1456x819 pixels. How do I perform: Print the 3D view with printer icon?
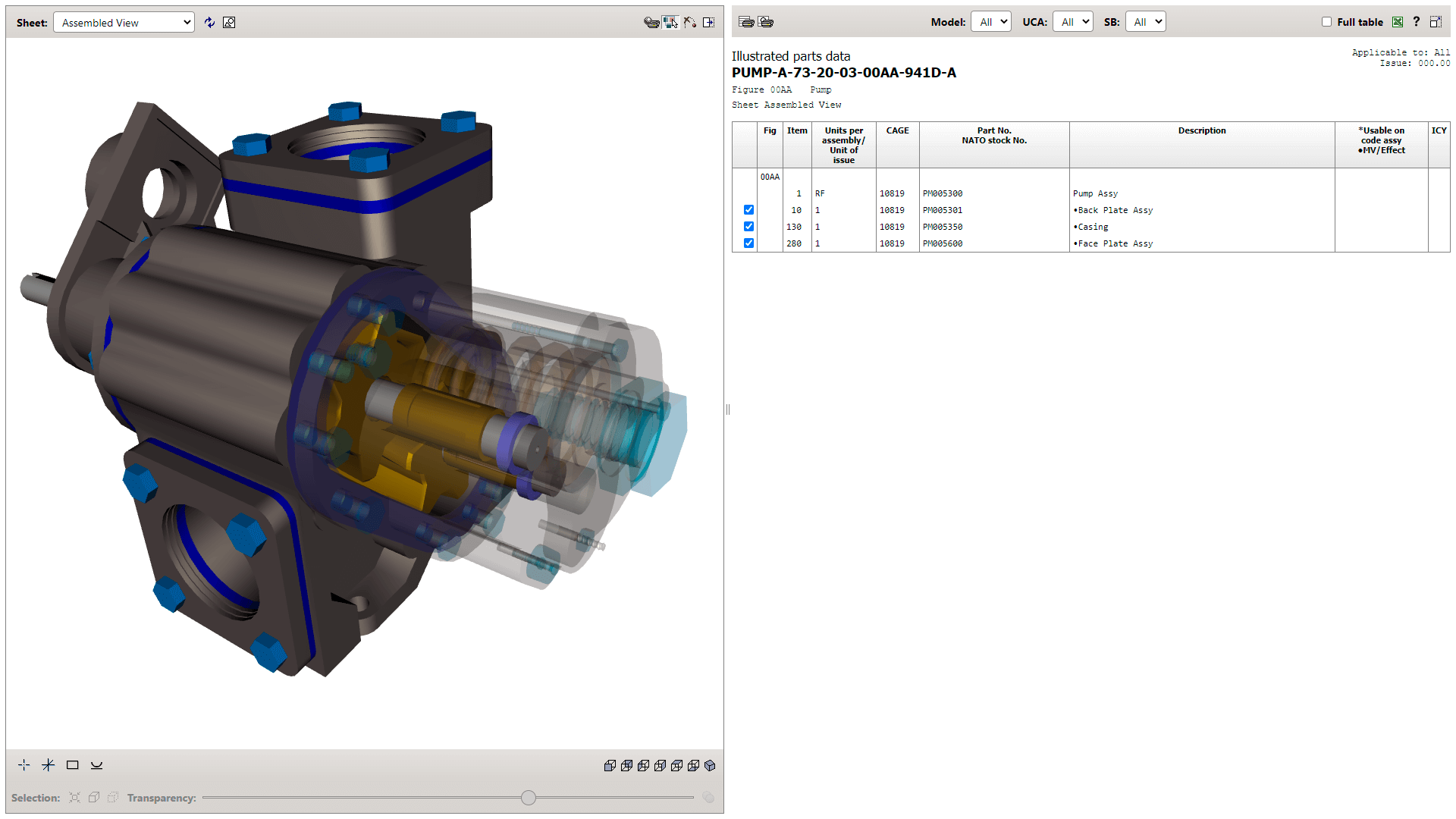point(651,23)
